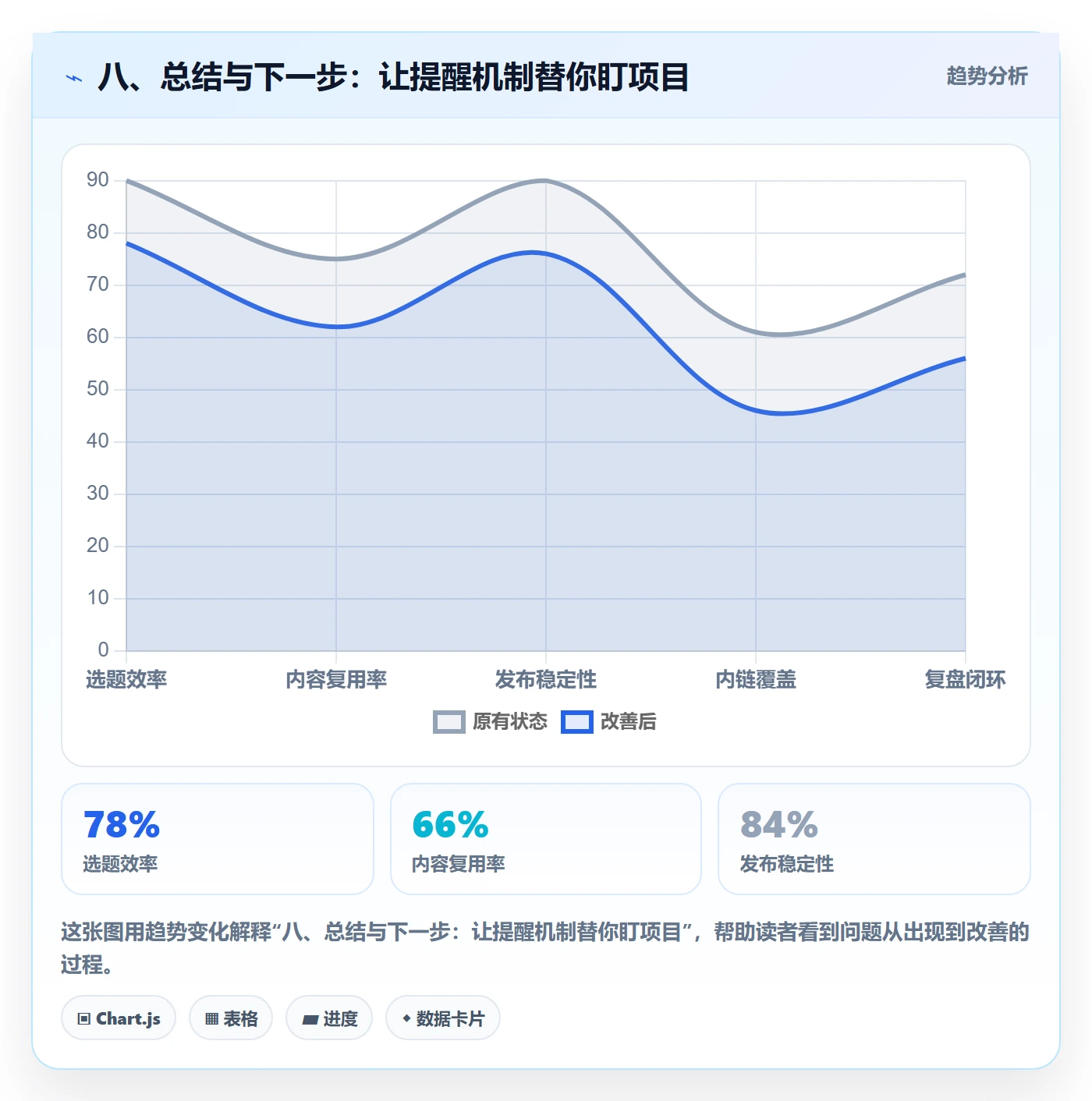Click the grid icon in 表格 chip
Image resolution: width=1092 pixels, height=1101 pixels.
[x=211, y=1019]
